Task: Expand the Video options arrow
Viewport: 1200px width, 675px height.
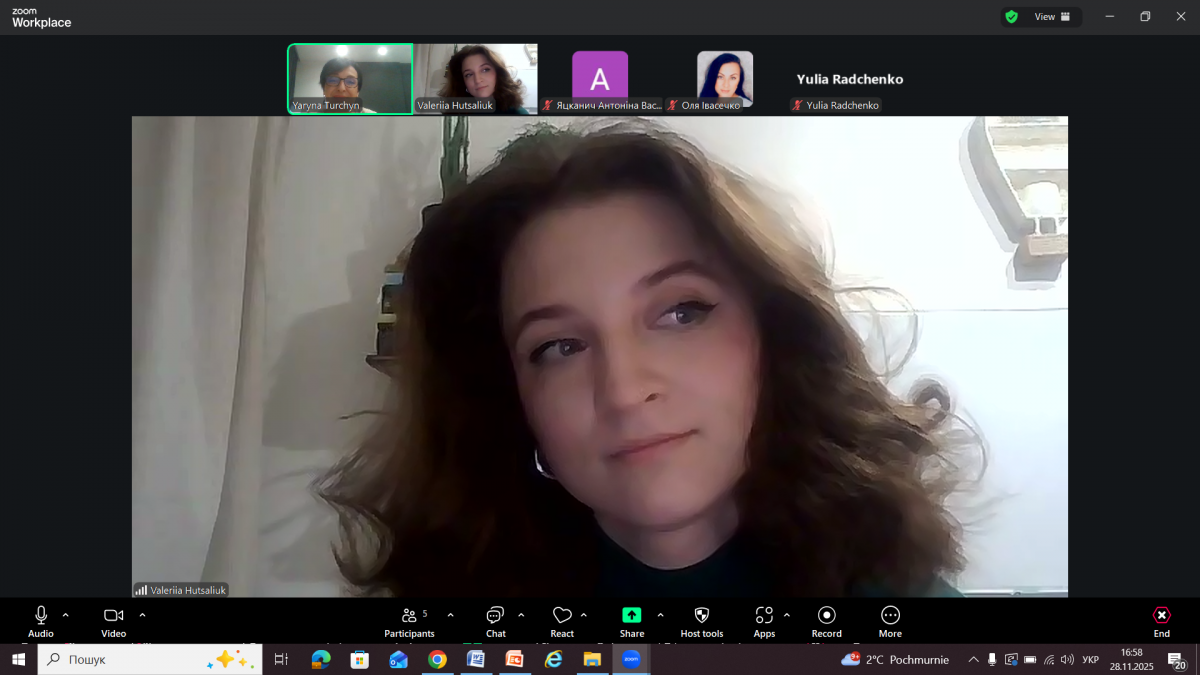Action: point(142,615)
